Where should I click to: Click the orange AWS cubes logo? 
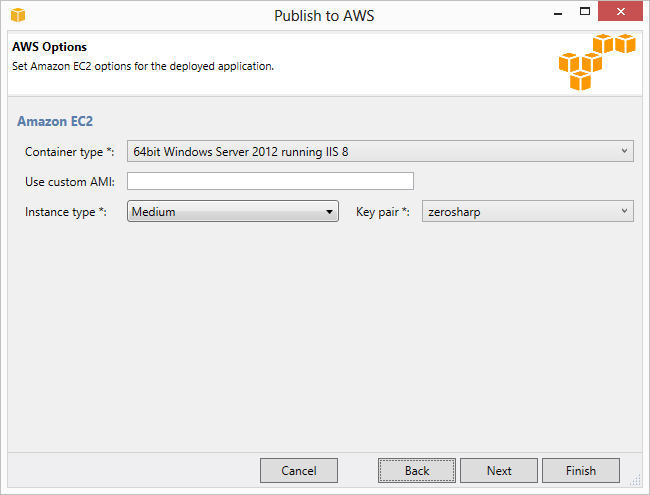pos(597,62)
